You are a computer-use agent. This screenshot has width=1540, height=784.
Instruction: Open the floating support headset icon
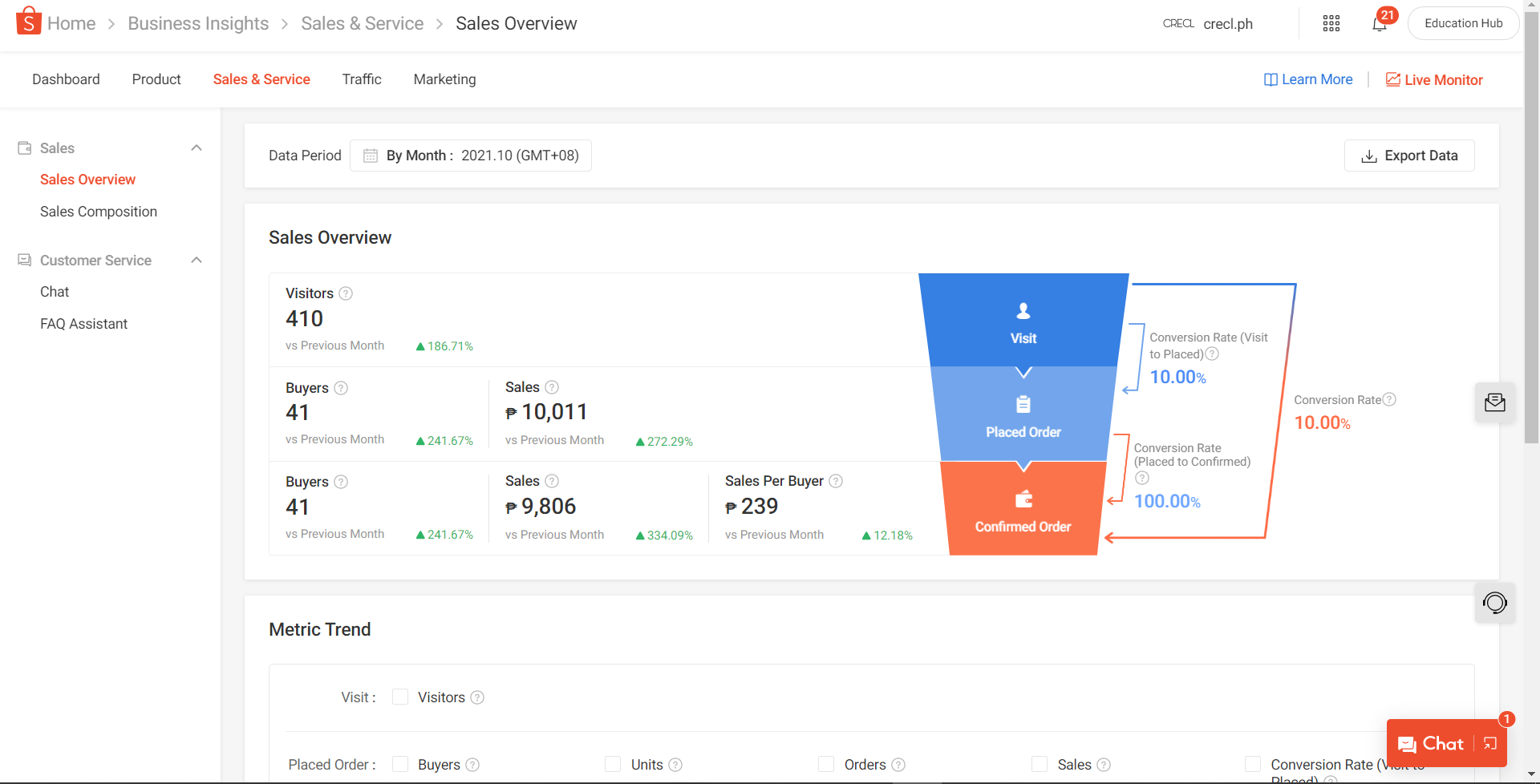(1495, 603)
